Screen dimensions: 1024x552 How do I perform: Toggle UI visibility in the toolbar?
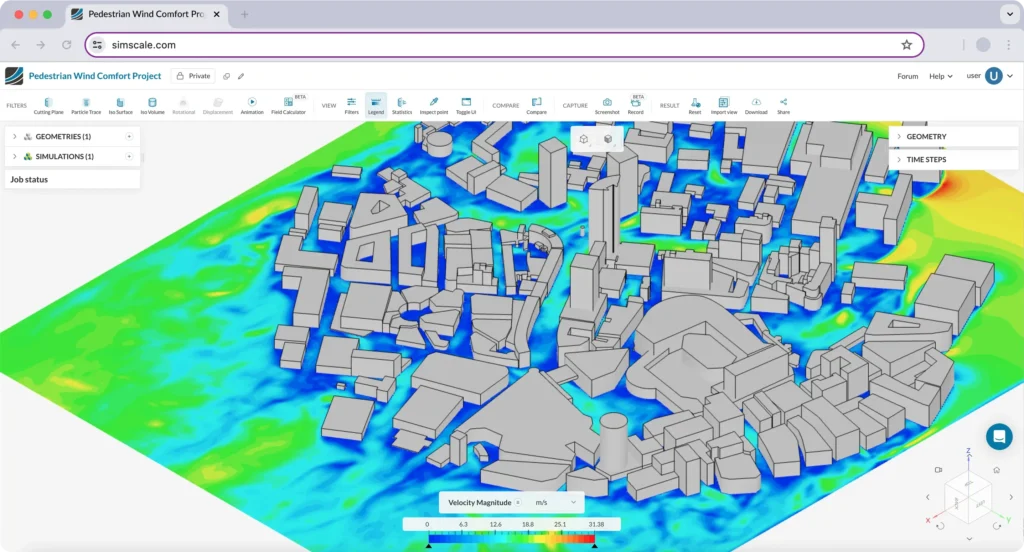466,105
